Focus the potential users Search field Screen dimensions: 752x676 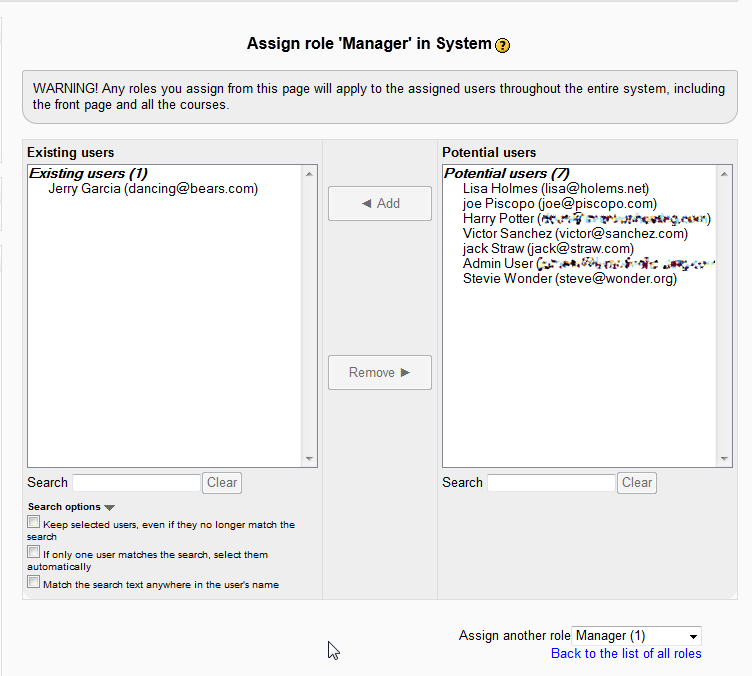tap(551, 483)
